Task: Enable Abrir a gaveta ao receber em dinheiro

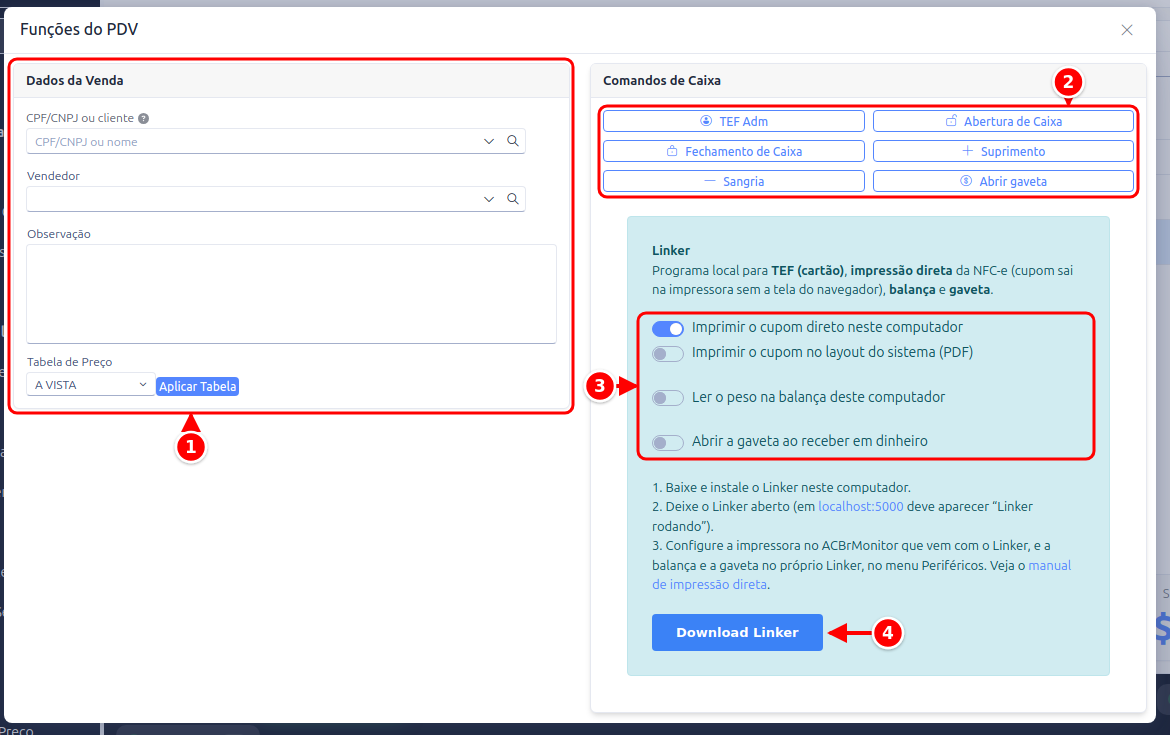Action: [668, 442]
